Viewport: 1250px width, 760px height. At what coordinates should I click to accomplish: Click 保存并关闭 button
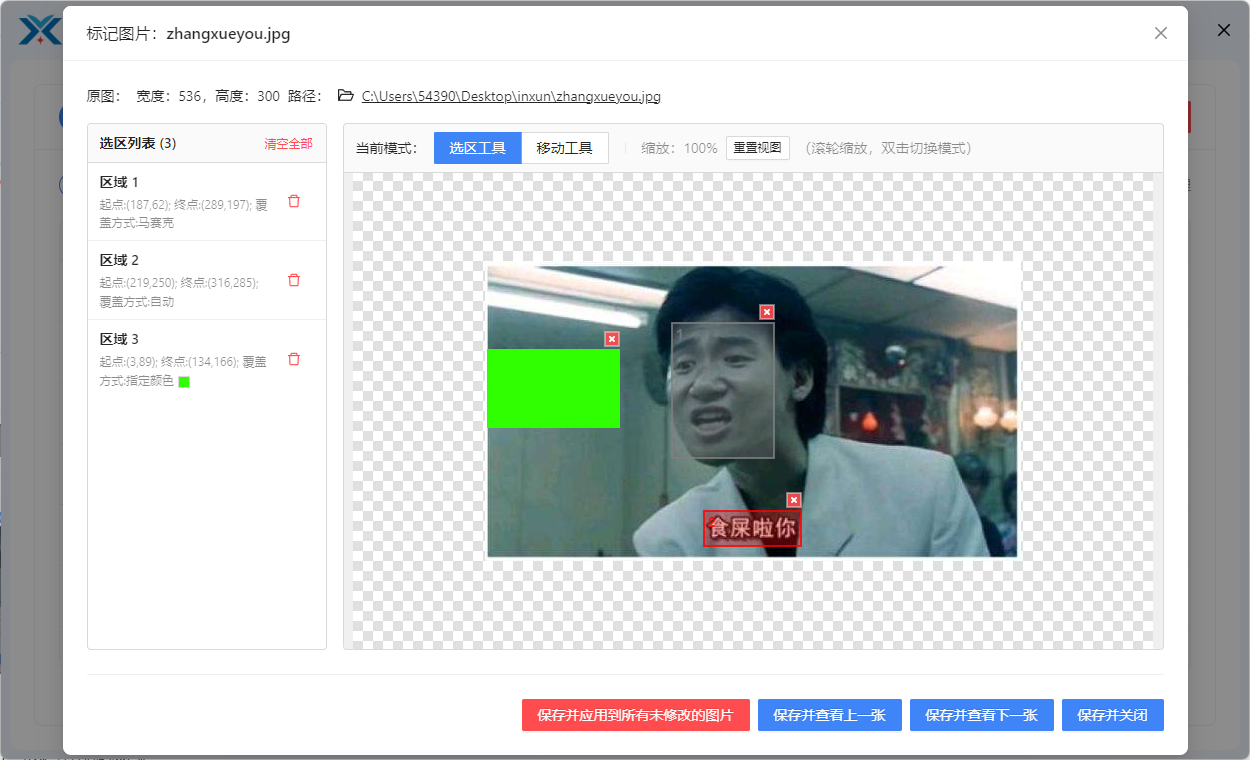point(1112,715)
